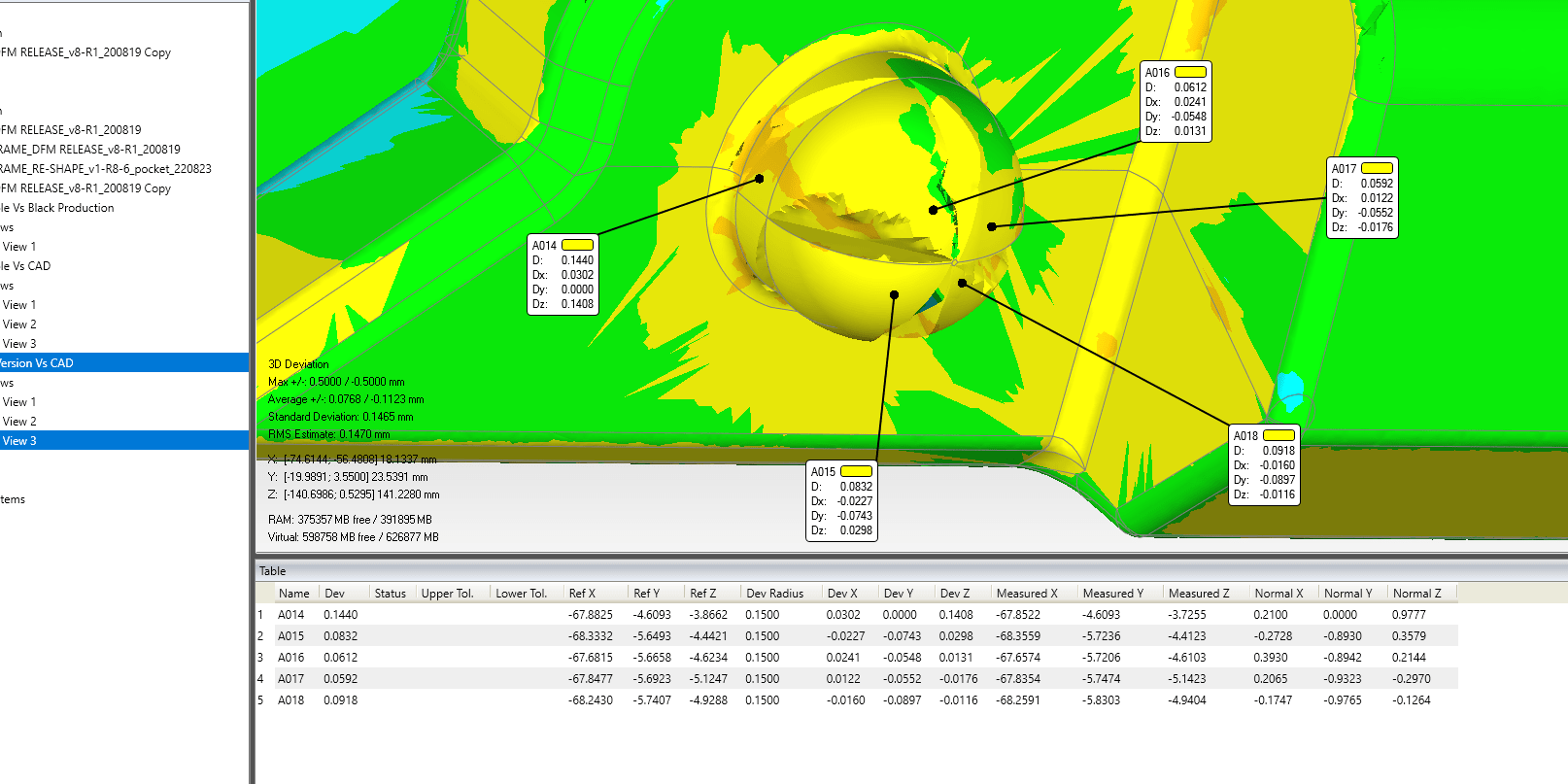Open 'View 1' under le Vs Black Production
This screenshot has width=1568, height=784.
19,246
